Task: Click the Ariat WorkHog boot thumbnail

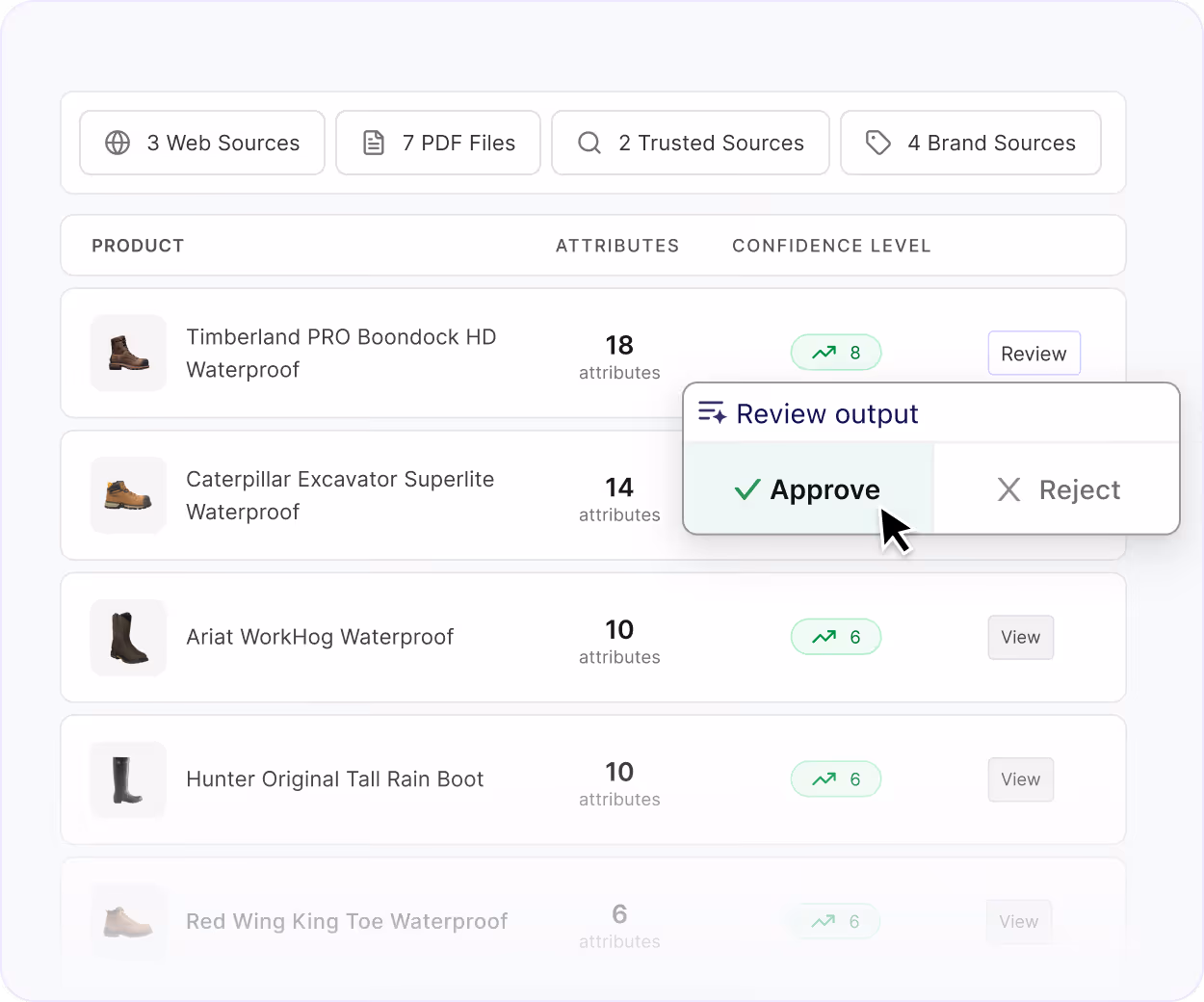Action: [x=128, y=637]
